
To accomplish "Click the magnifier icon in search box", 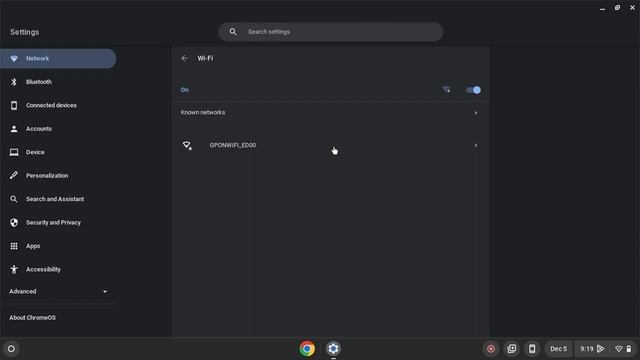I will 233,32.
